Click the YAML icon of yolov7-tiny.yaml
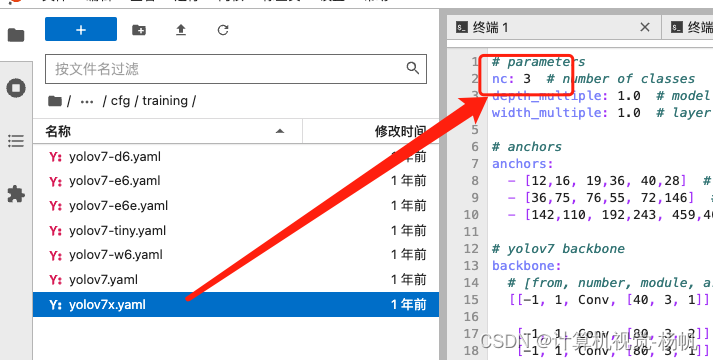Viewport: 713px width, 360px height. 55,231
